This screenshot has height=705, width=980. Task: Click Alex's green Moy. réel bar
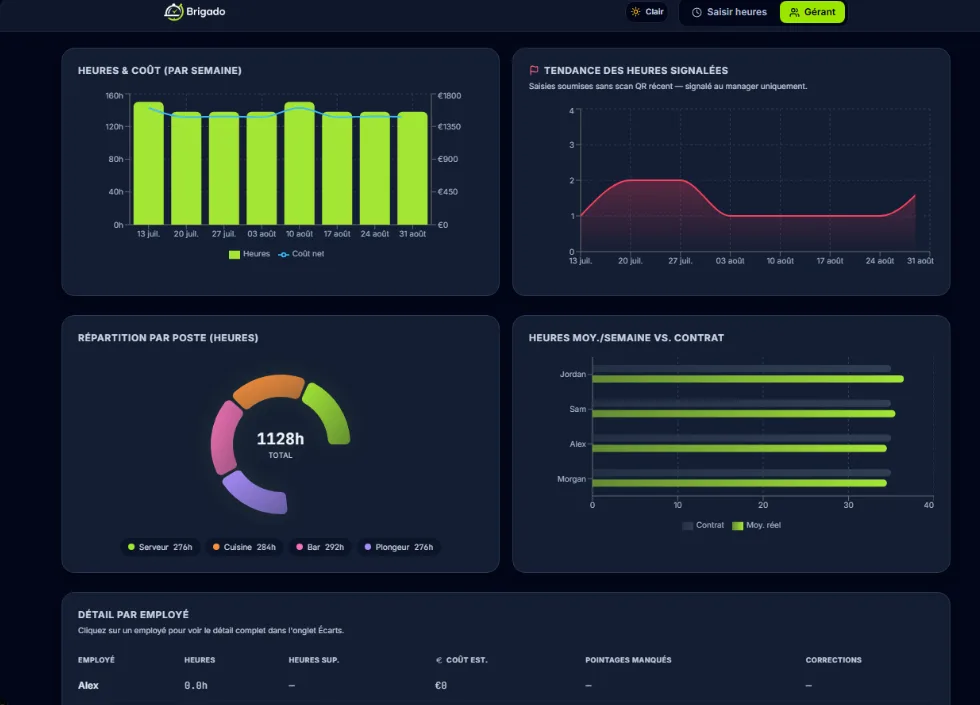click(739, 448)
